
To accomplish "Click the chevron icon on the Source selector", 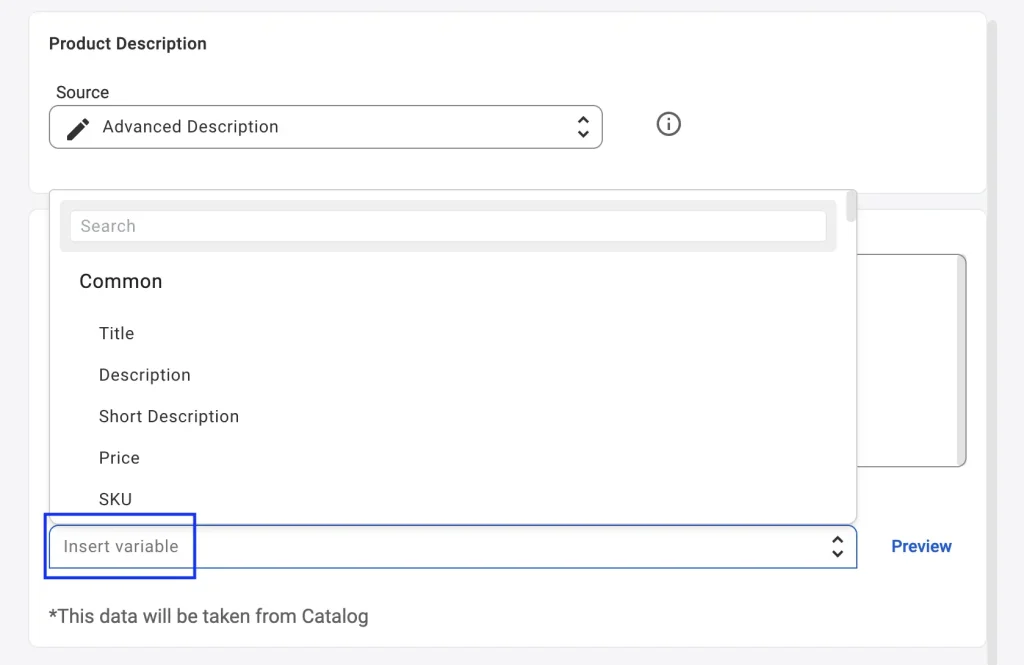I will click(583, 127).
